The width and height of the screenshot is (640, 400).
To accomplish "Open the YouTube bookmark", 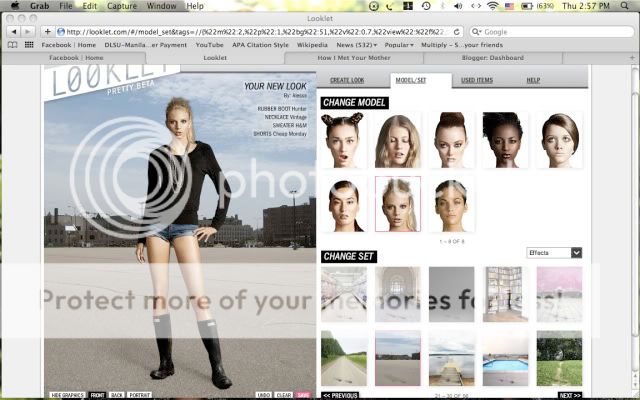I will (209, 45).
